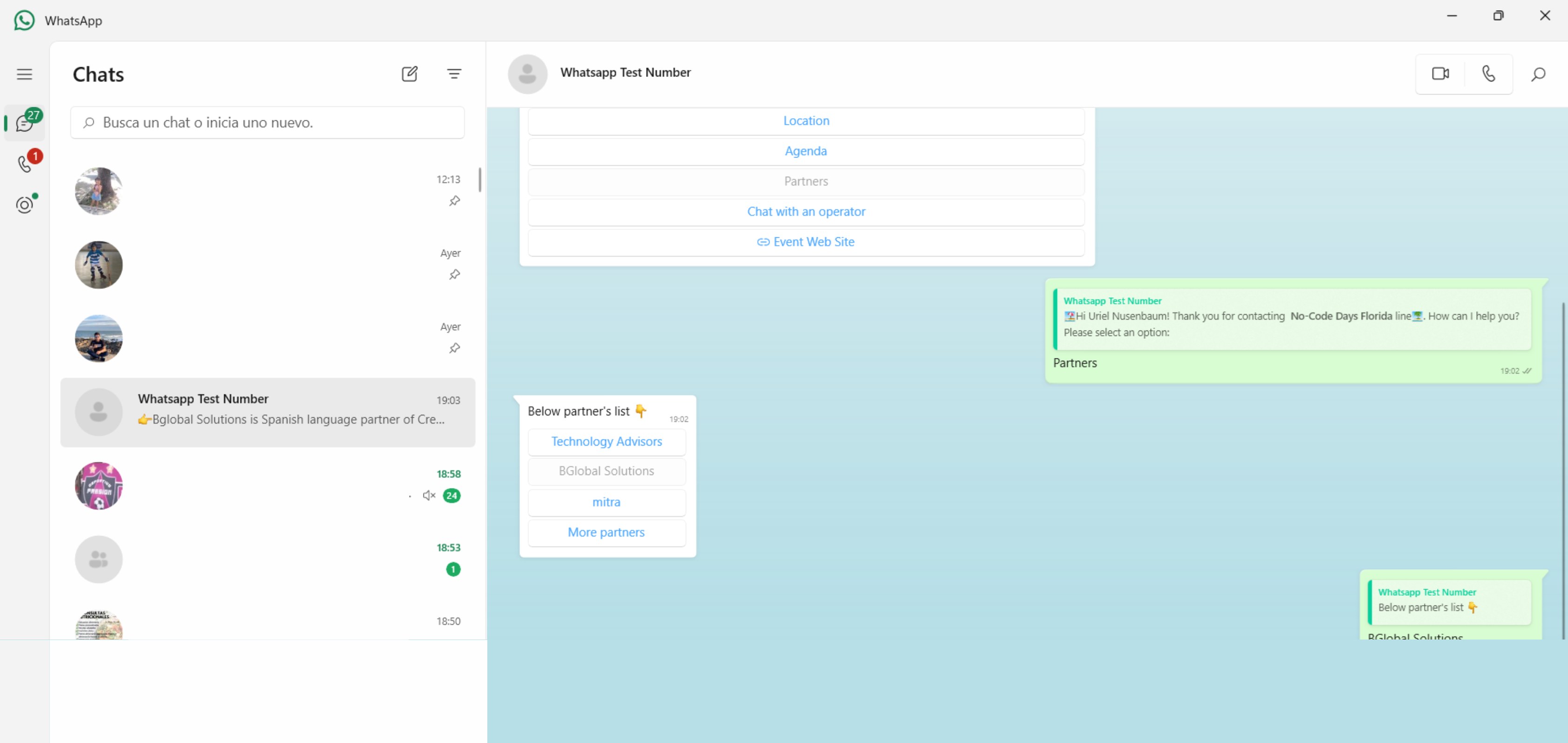Image resolution: width=1568 pixels, height=743 pixels.
Task: Select the BGlobal Solutions partner option
Action: tap(607, 471)
